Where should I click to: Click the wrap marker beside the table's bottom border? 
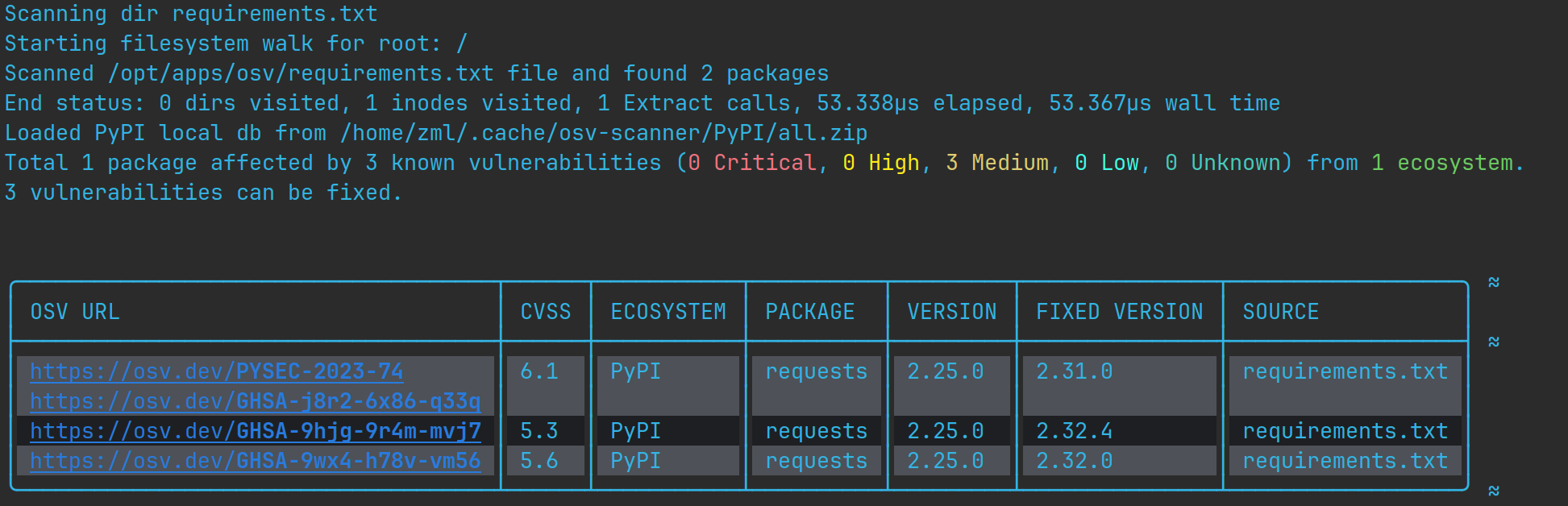pyautogui.click(x=1493, y=491)
